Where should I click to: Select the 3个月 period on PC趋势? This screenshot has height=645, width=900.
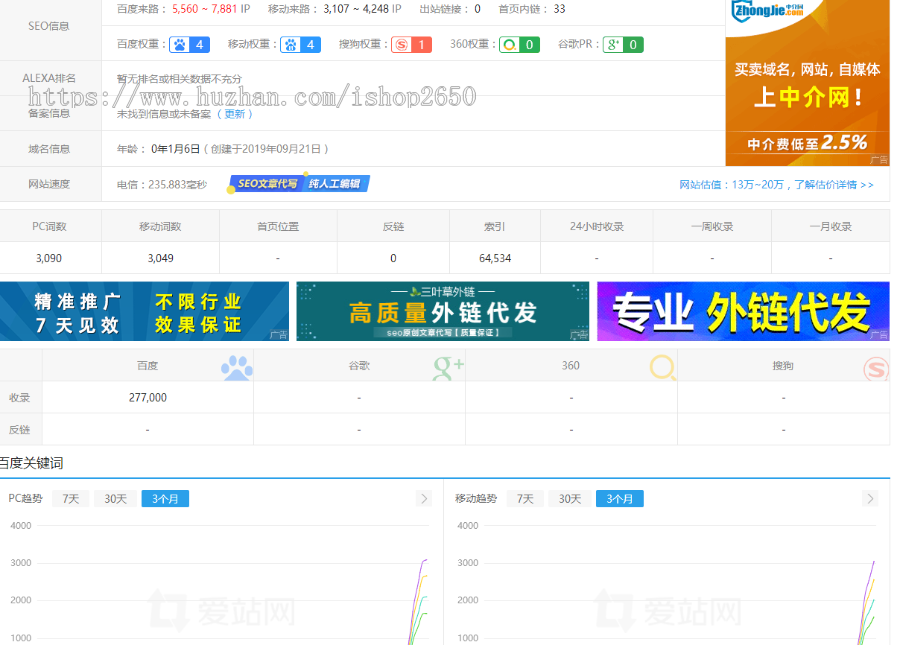[164, 497]
